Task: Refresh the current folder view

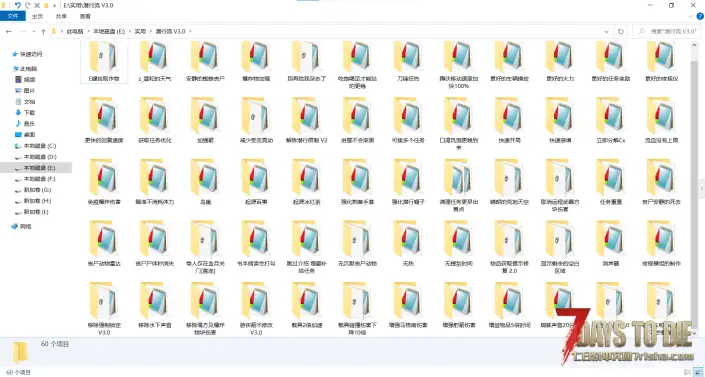Action: 620,31
